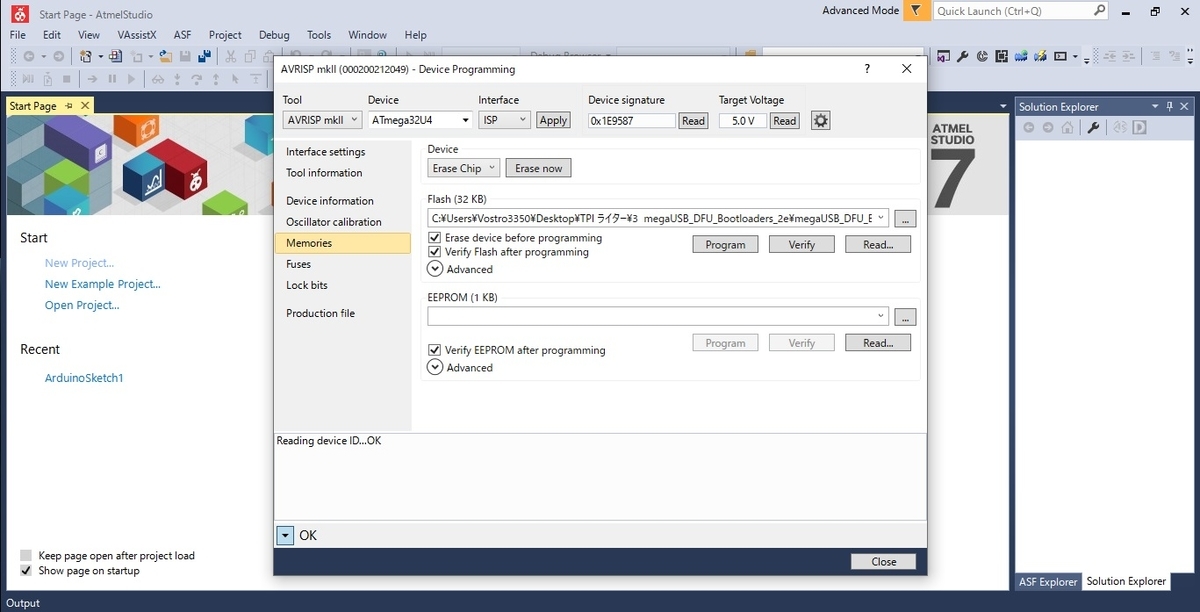Open recent project ArduinoSketch1

[84, 378]
